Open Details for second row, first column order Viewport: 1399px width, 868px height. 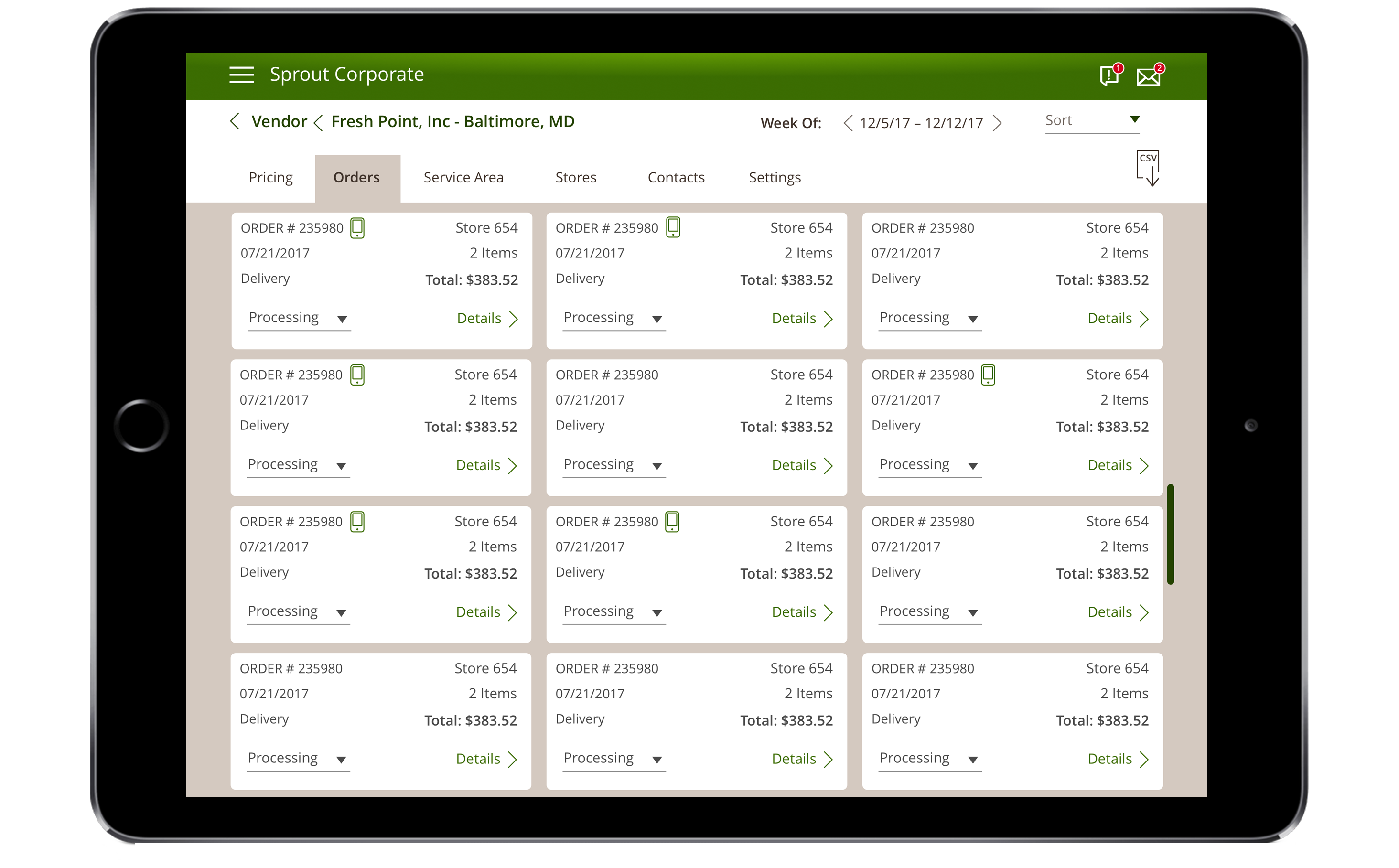(x=486, y=466)
